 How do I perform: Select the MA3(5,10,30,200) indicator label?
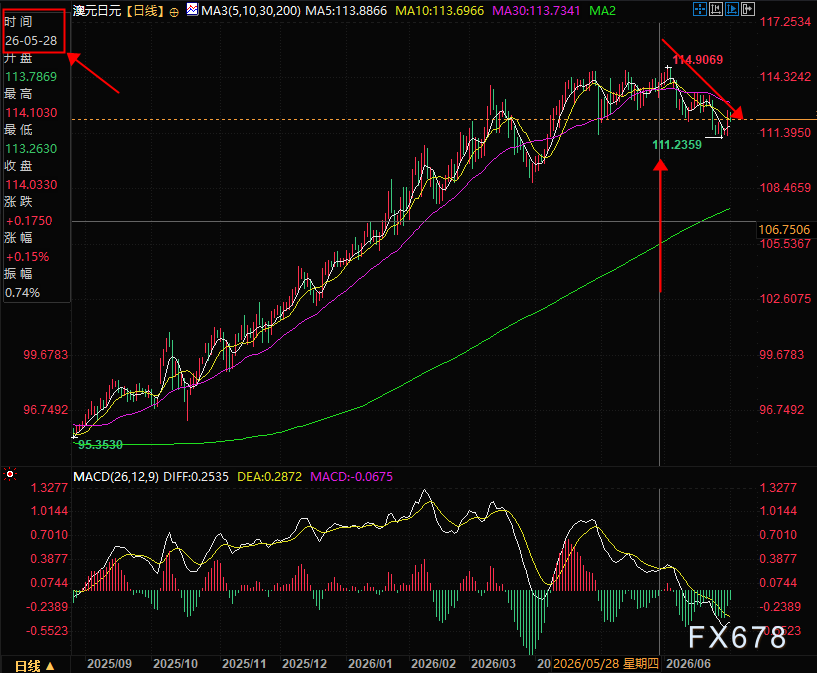click(x=251, y=11)
